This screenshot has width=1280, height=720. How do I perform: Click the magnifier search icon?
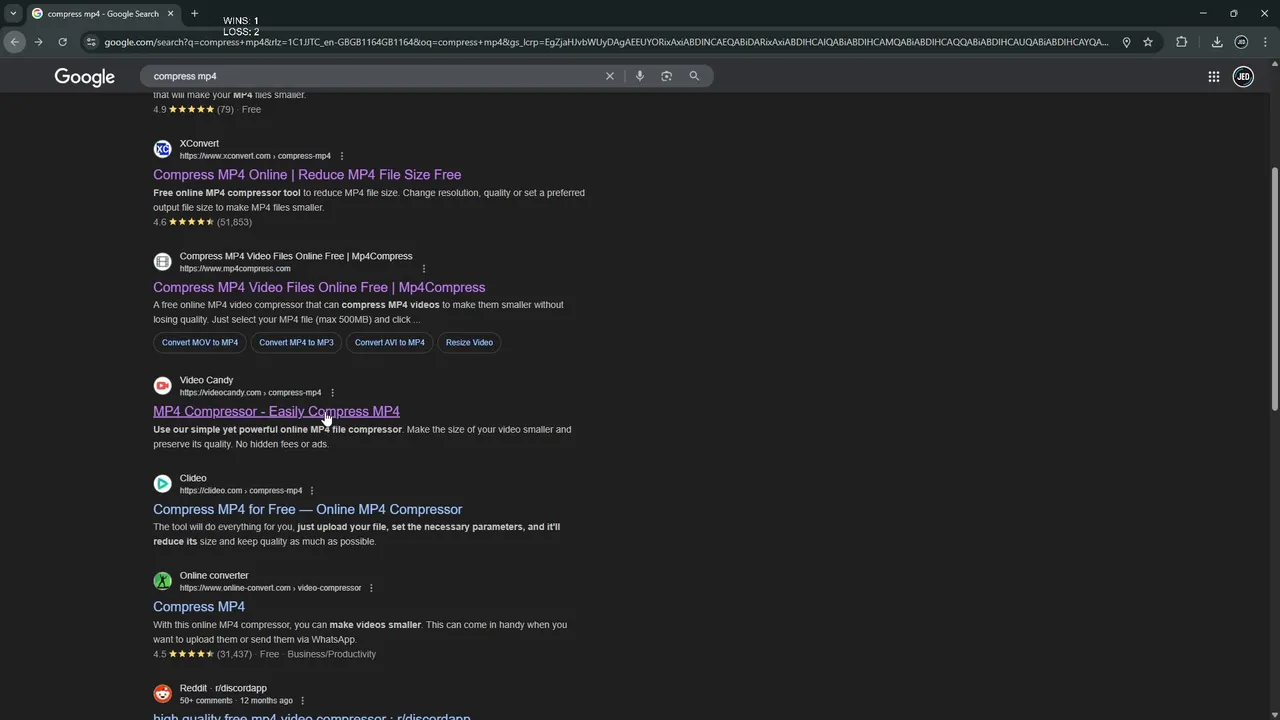tap(694, 76)
